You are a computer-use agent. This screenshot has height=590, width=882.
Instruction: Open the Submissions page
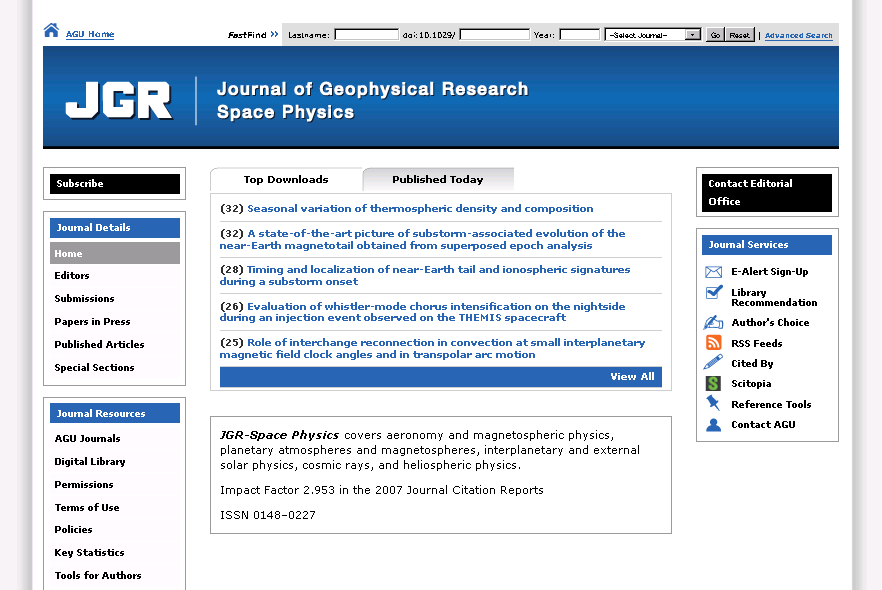click(84, 299)
